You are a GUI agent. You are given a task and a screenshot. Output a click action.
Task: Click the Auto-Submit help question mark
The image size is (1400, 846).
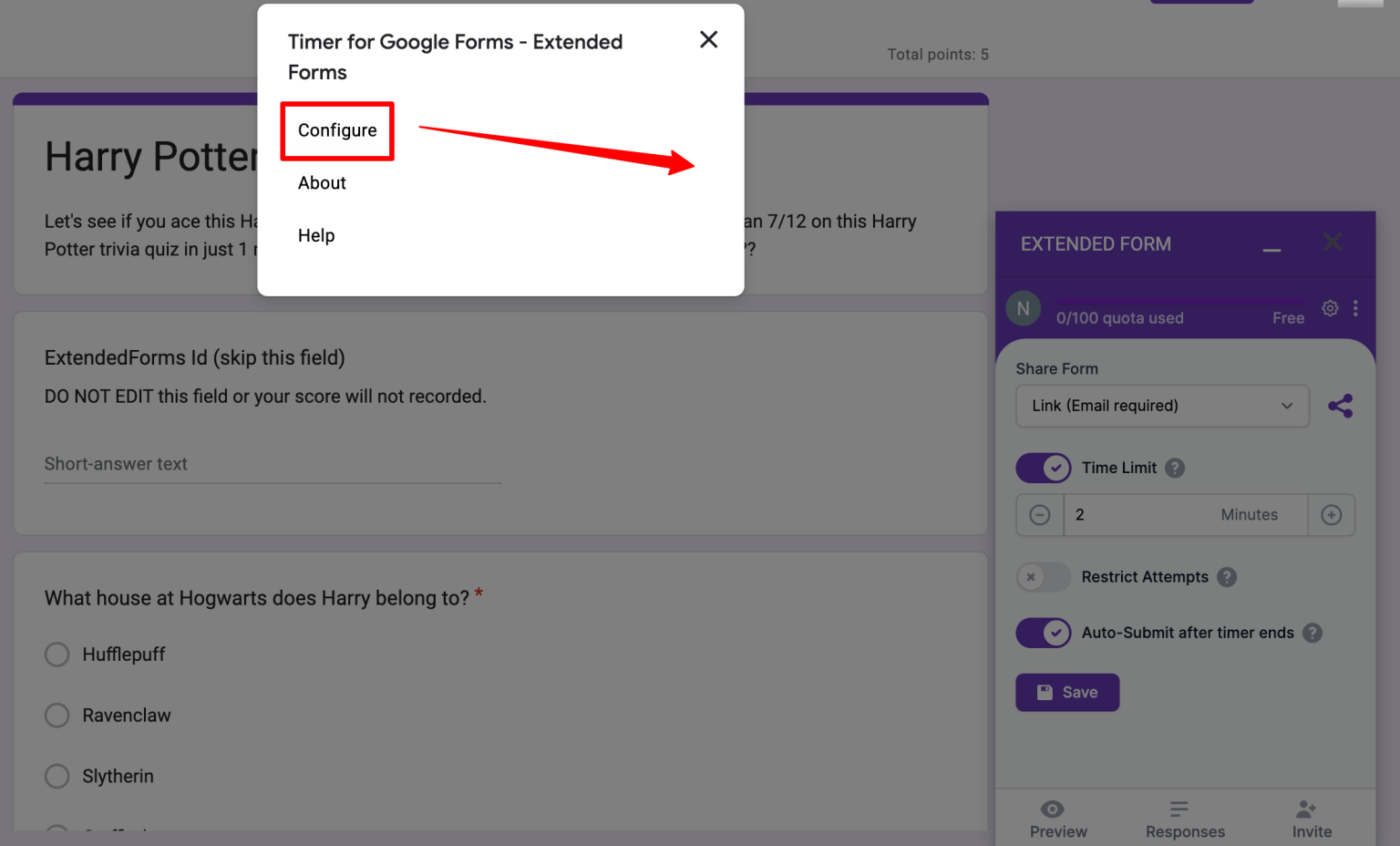pyautogui.click(x=1312, y=633)
